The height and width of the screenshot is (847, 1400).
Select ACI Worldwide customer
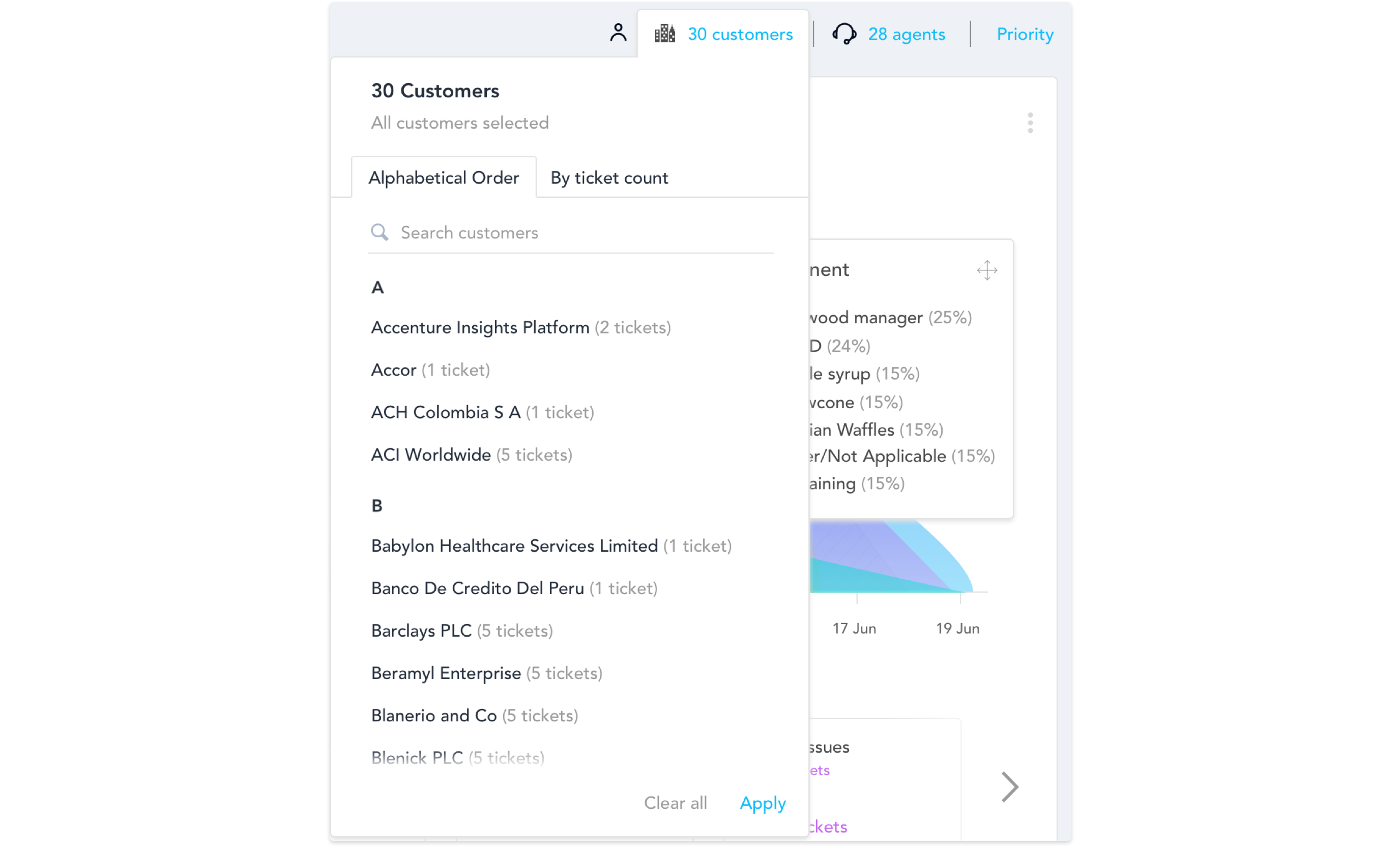coord(431,455)
